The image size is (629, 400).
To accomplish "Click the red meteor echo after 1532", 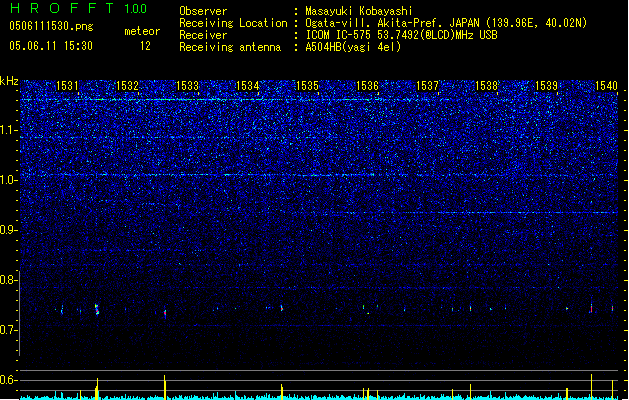I will (x=165, y=312).
